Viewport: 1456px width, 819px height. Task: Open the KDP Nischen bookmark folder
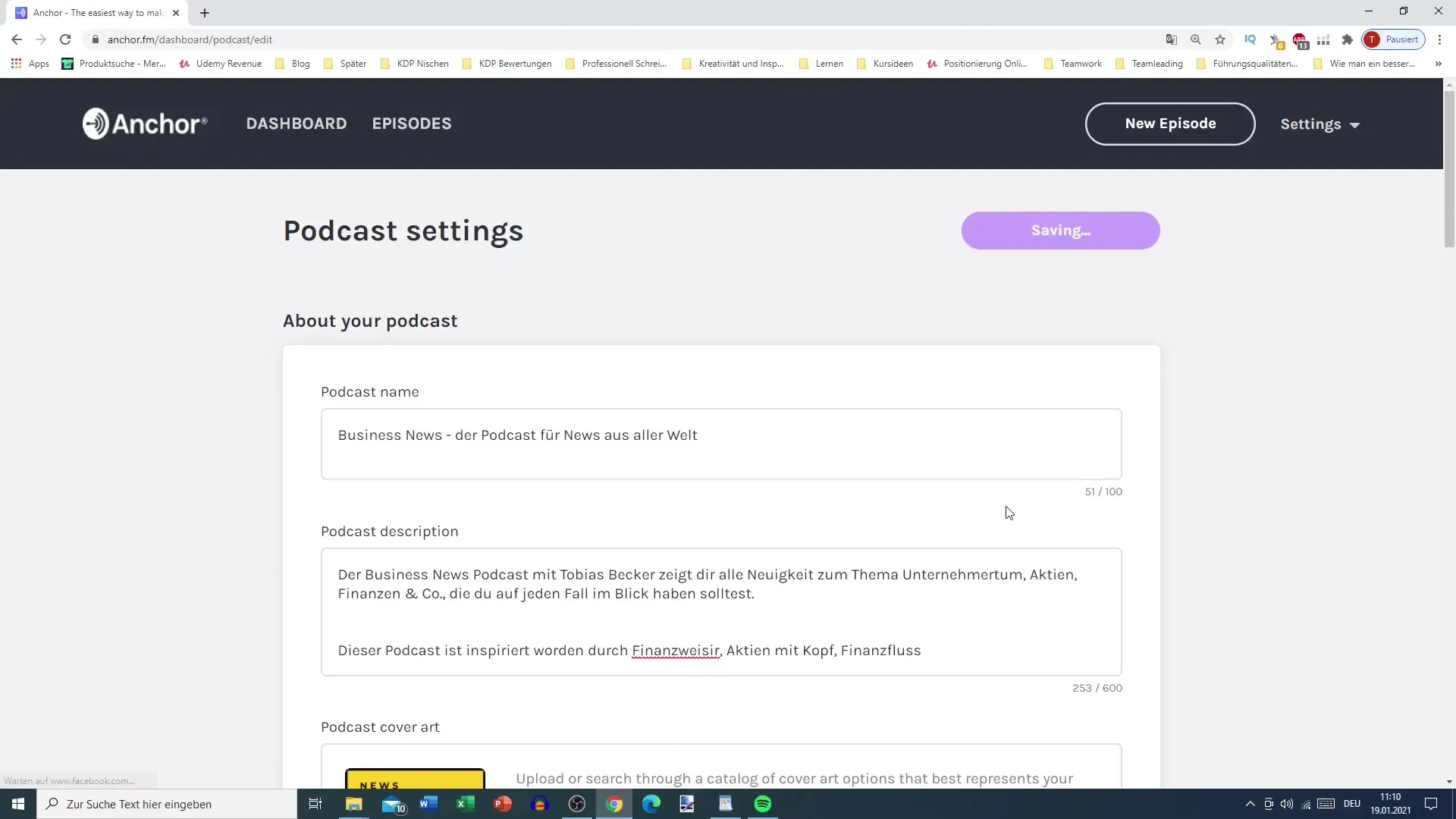[x=415, y=64]
